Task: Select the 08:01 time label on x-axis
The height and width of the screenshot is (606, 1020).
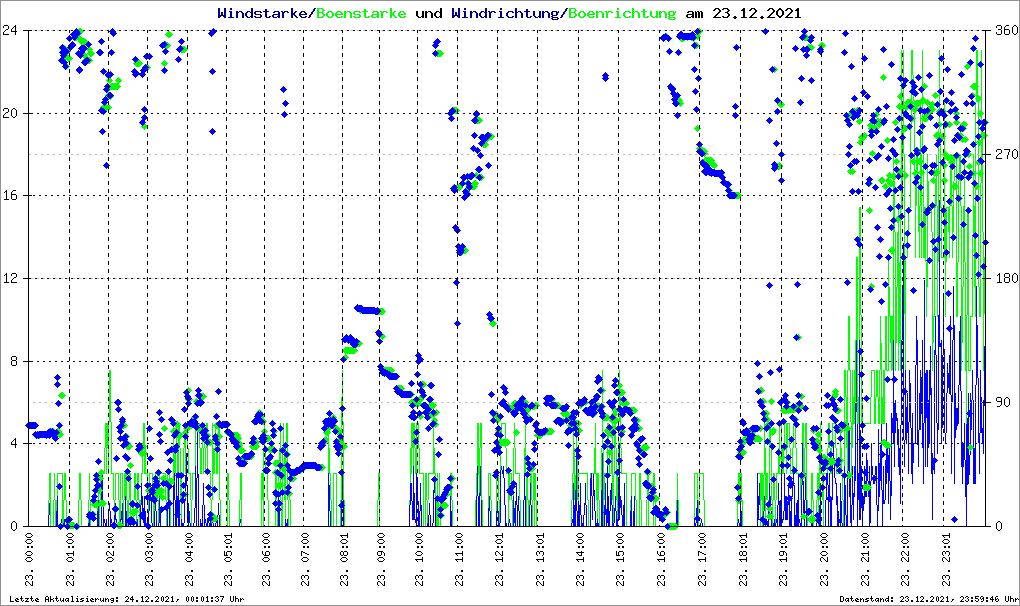Action: point(345,560)
